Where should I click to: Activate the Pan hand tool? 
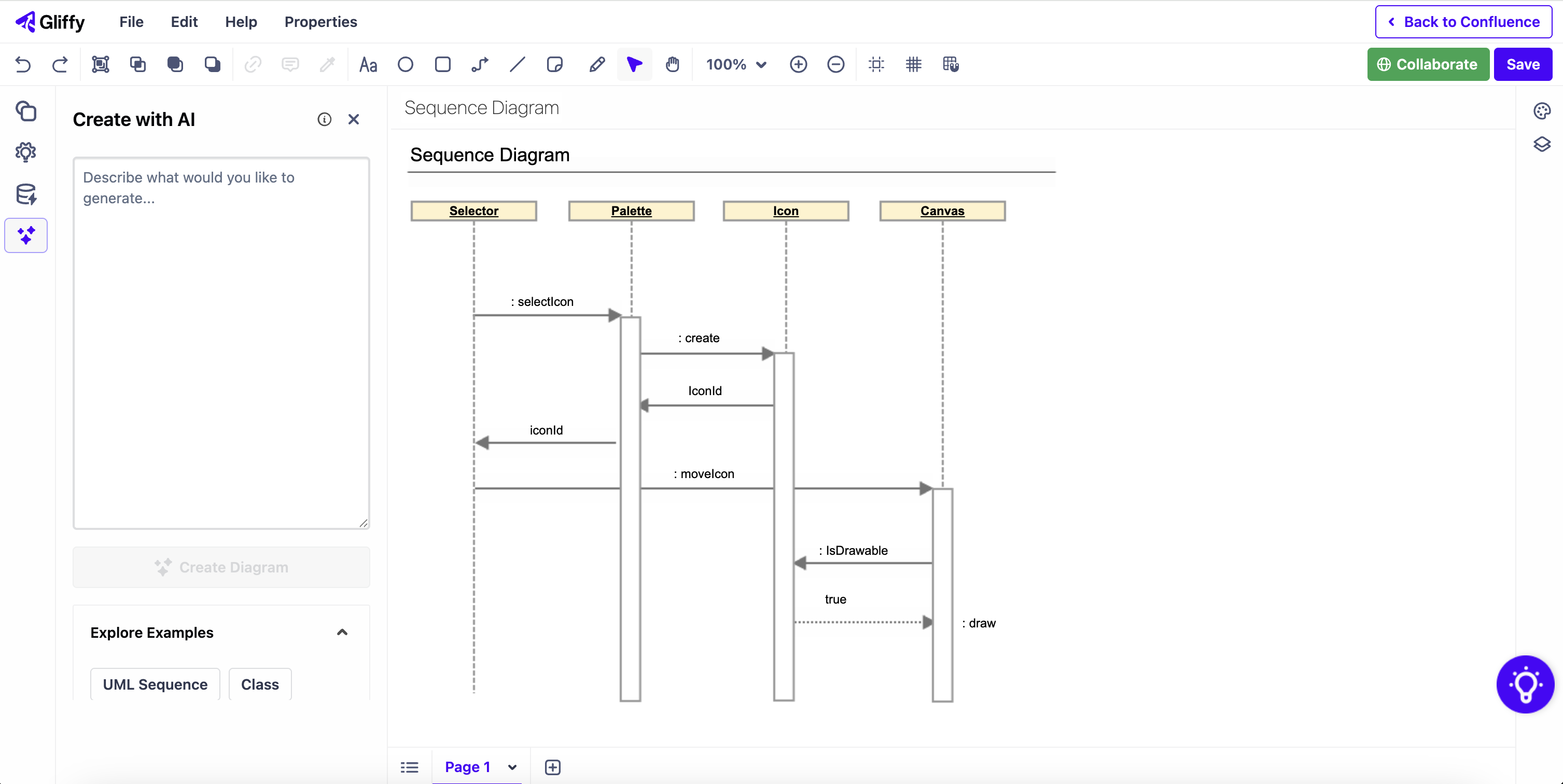tap(673, 64)
